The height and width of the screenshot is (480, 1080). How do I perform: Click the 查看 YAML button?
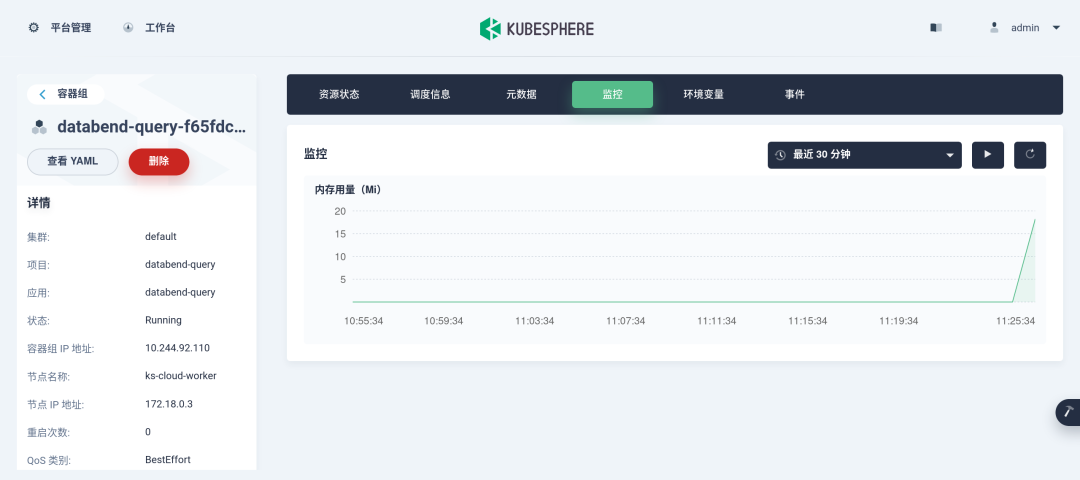[x=72, y=161]
